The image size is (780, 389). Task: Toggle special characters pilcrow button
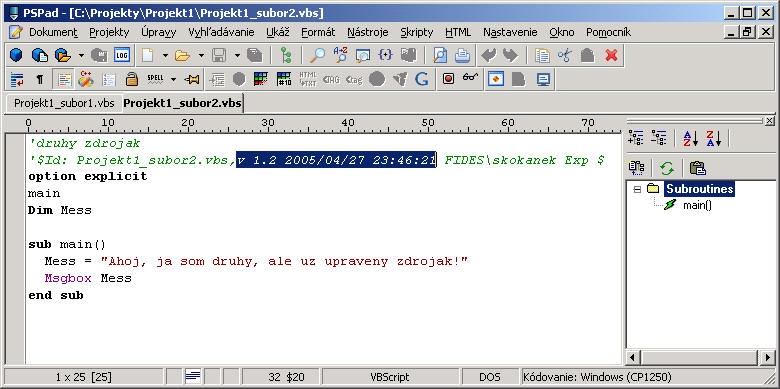coord(40,79)
